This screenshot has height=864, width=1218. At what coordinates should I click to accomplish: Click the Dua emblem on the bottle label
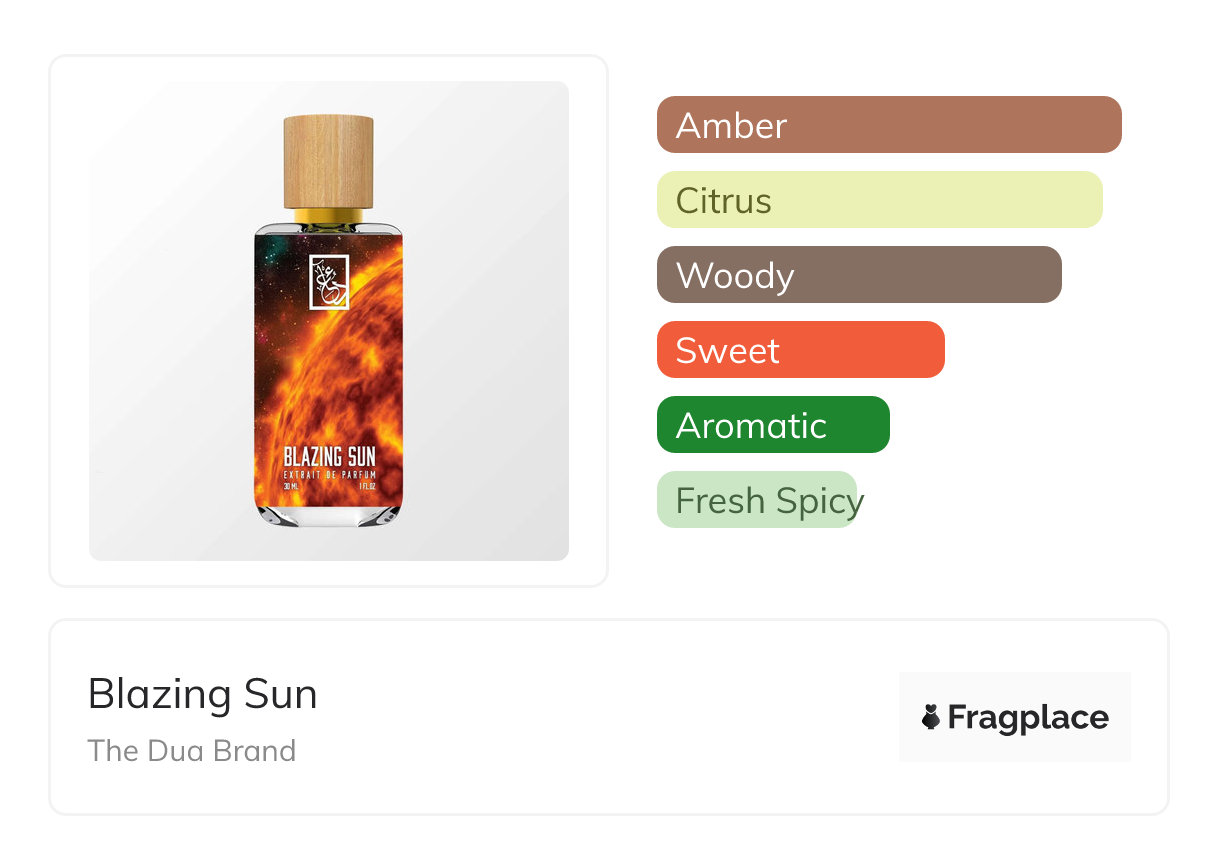(328, 282)
